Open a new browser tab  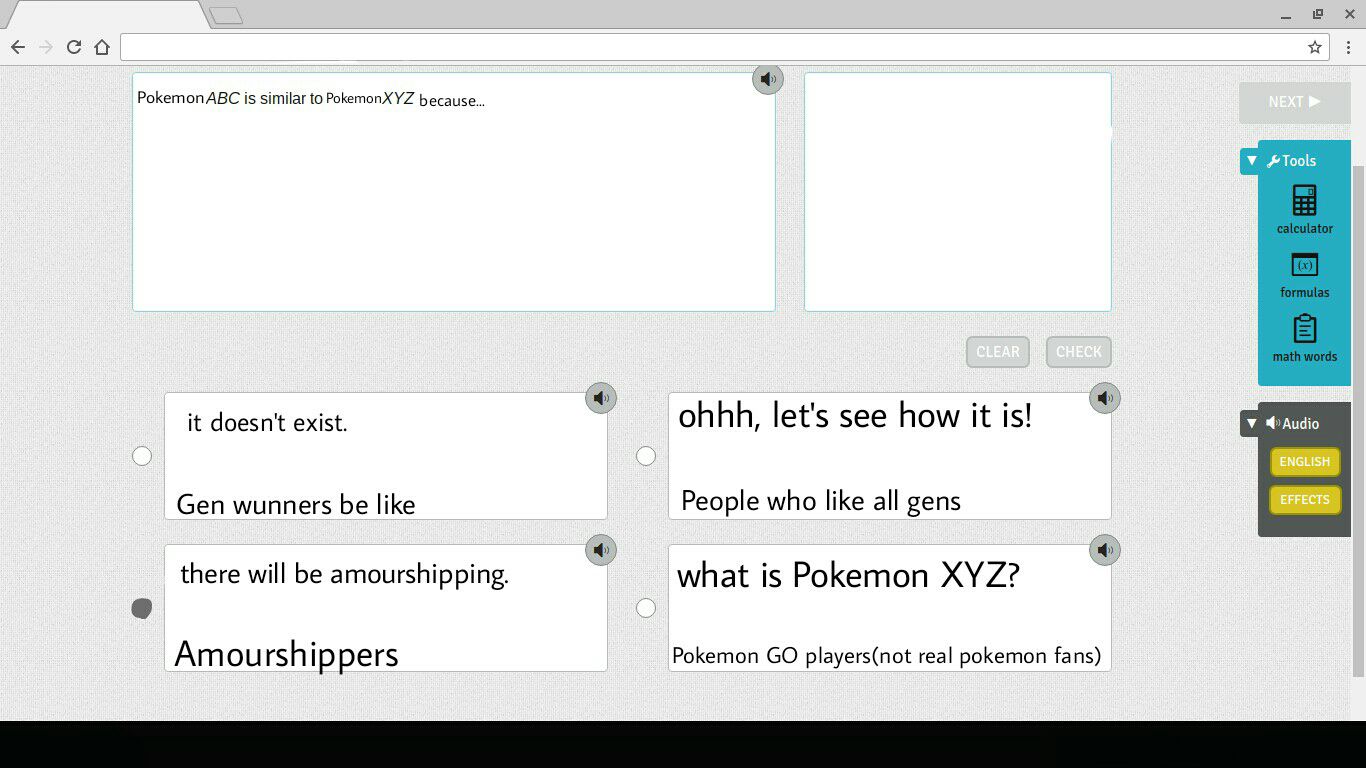tap(226, 16)
